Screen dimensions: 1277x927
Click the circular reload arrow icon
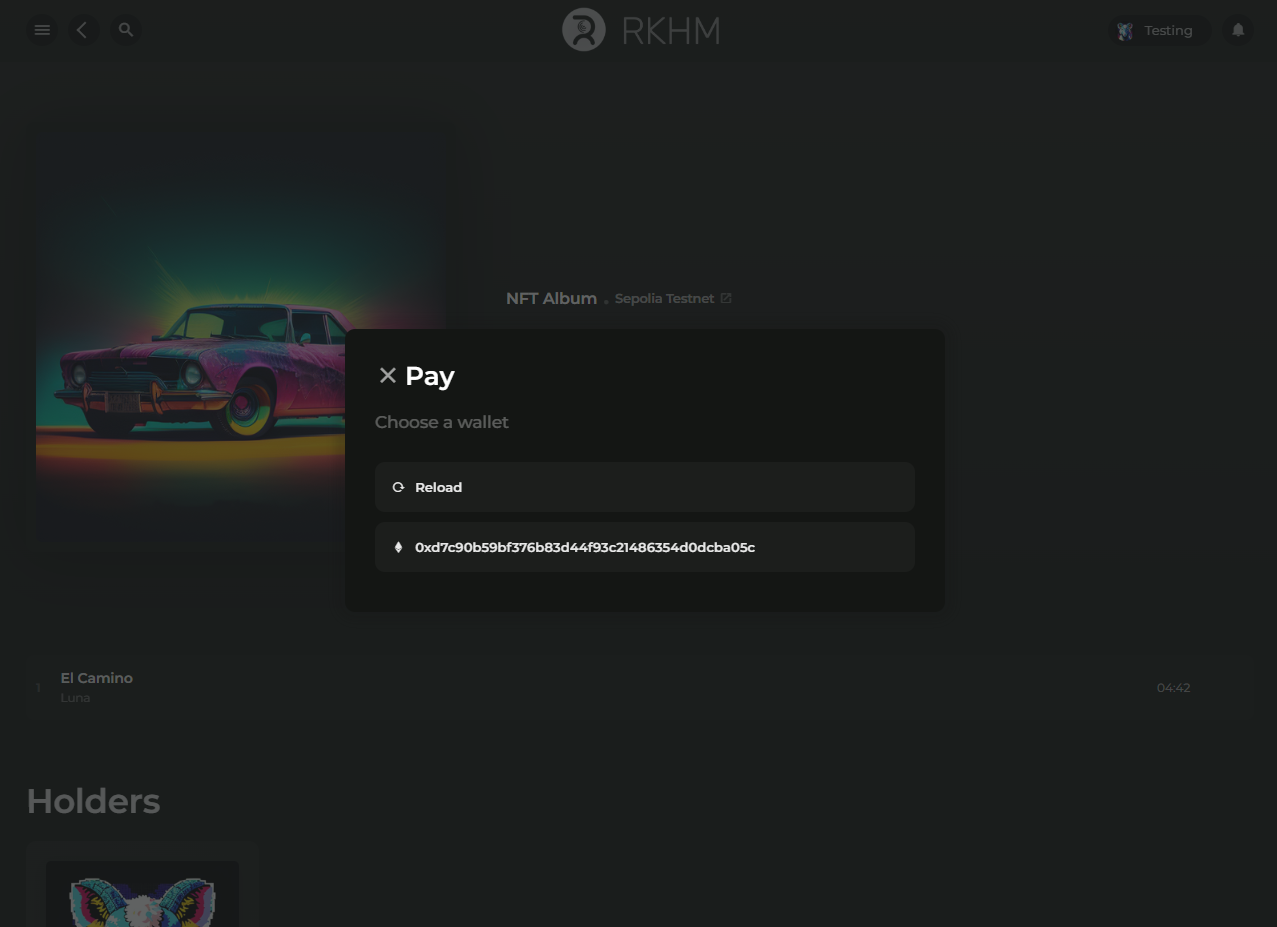pyautogui.click(x=398, y=487)
